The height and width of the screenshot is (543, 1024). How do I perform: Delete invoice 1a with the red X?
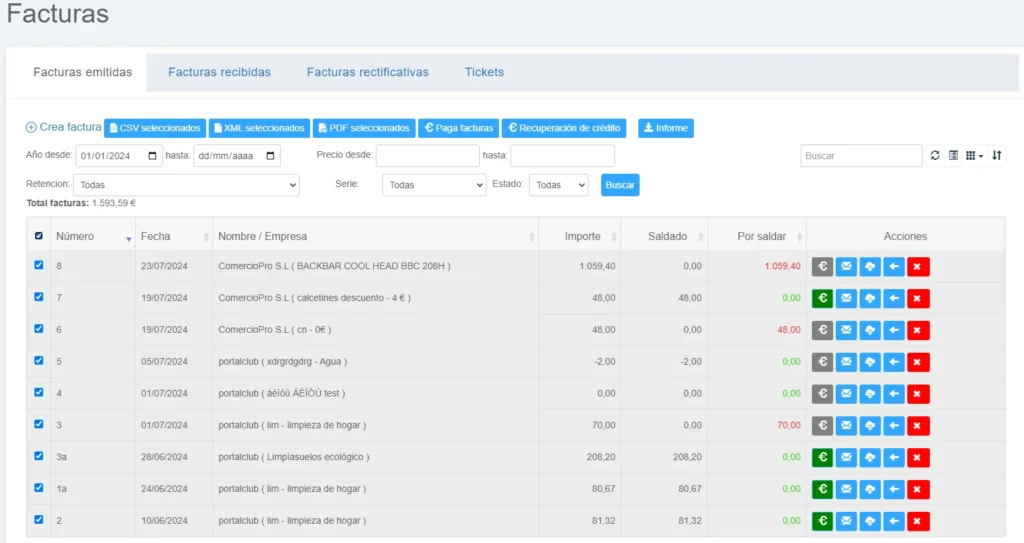918,489
